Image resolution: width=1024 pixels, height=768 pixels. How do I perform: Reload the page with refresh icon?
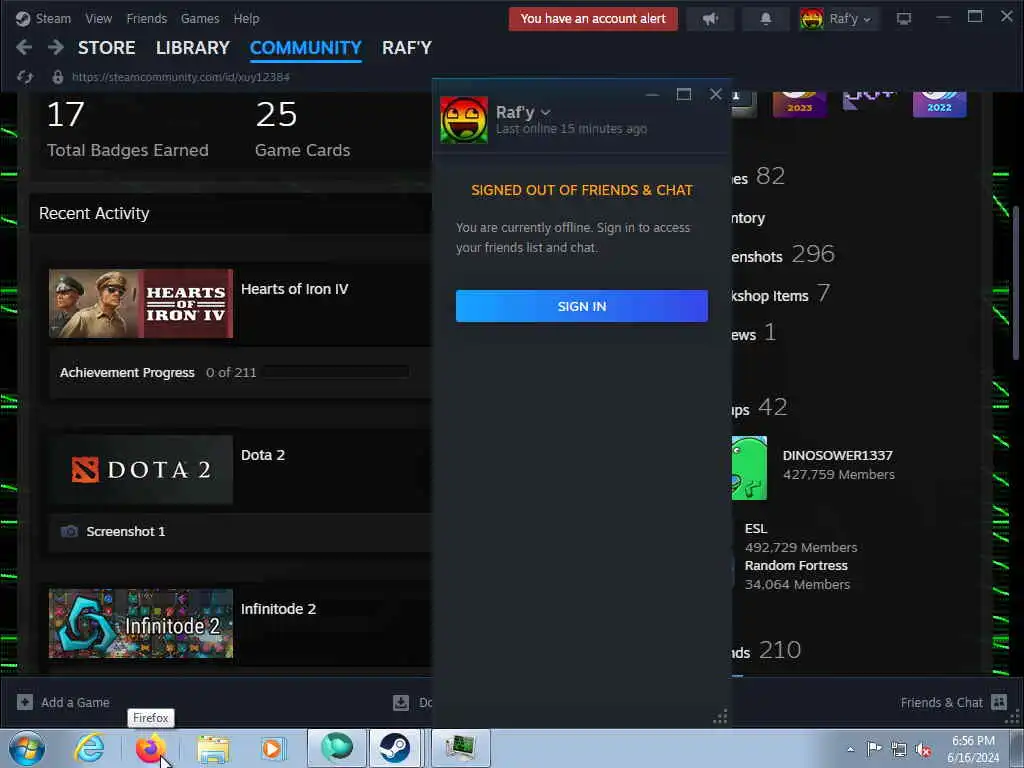25,77
